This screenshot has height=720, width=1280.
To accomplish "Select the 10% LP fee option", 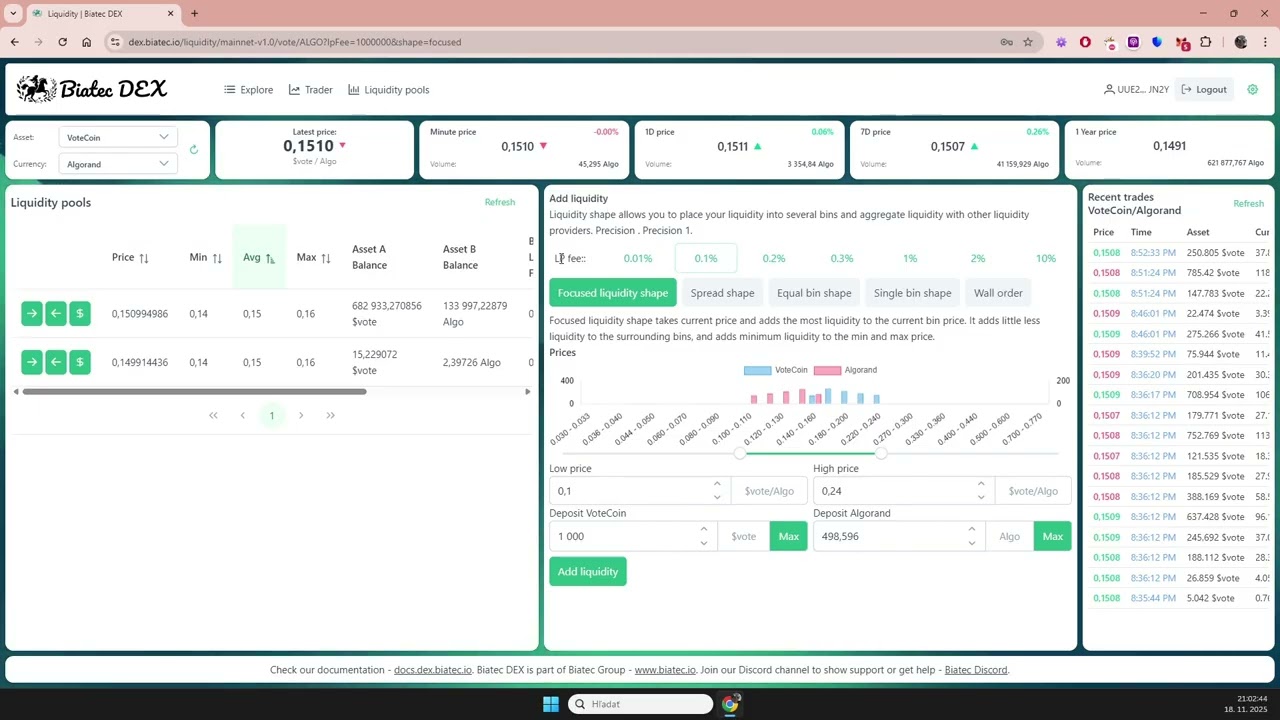I will [1046, 258].
